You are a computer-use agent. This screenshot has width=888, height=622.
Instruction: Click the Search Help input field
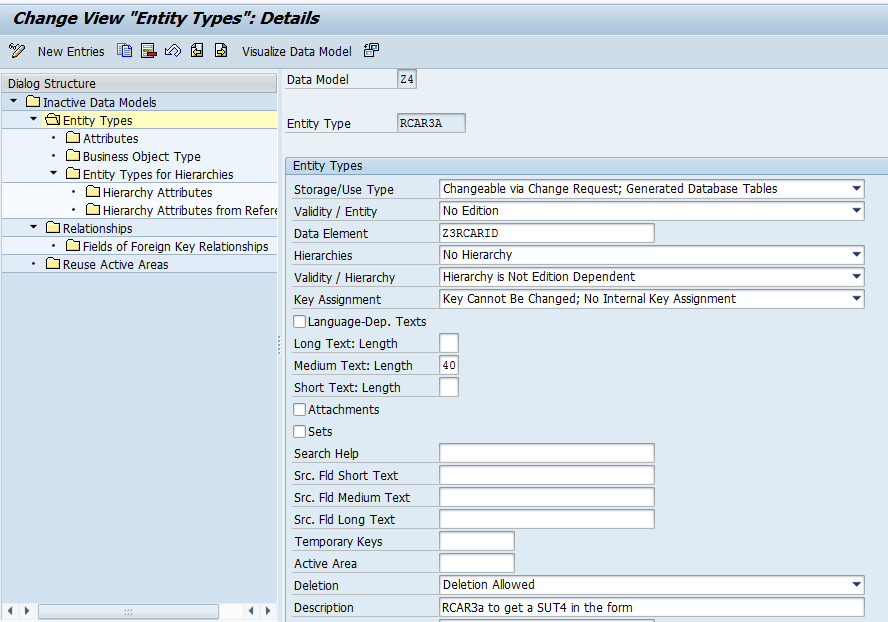tap(547, 453)
